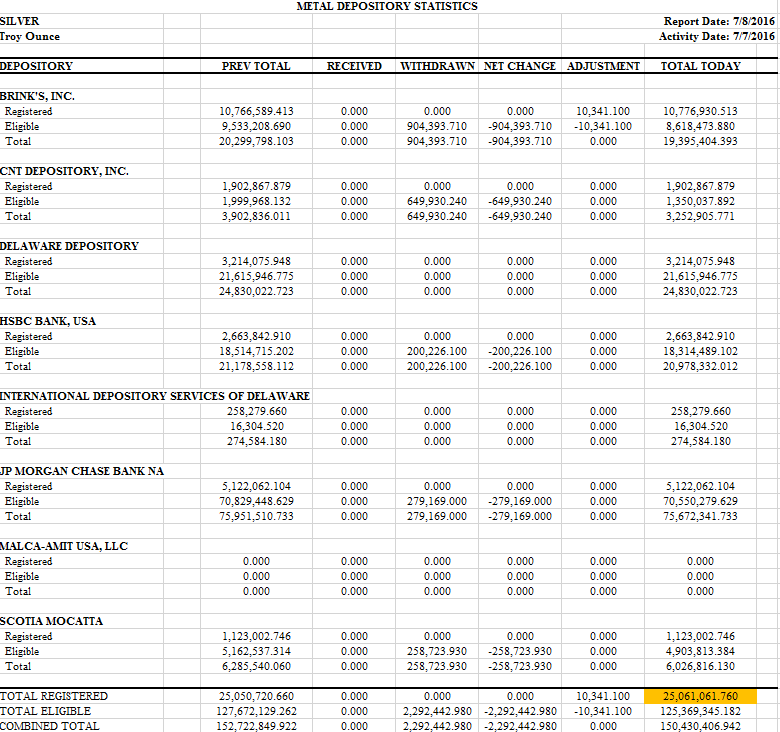Select the Troy Ounce cell

(x=30, y=36)
